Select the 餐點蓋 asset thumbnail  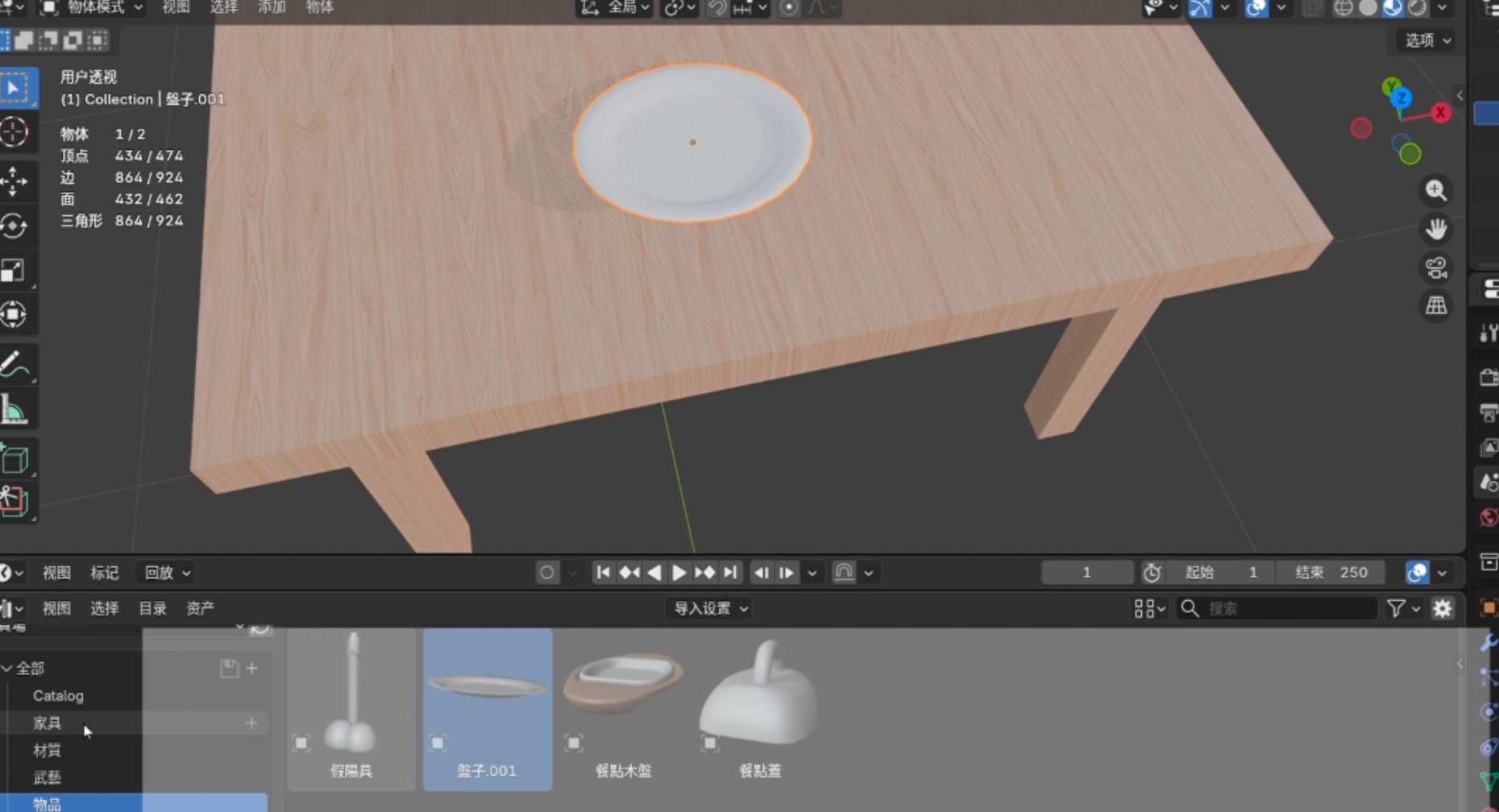coord(760,709)
